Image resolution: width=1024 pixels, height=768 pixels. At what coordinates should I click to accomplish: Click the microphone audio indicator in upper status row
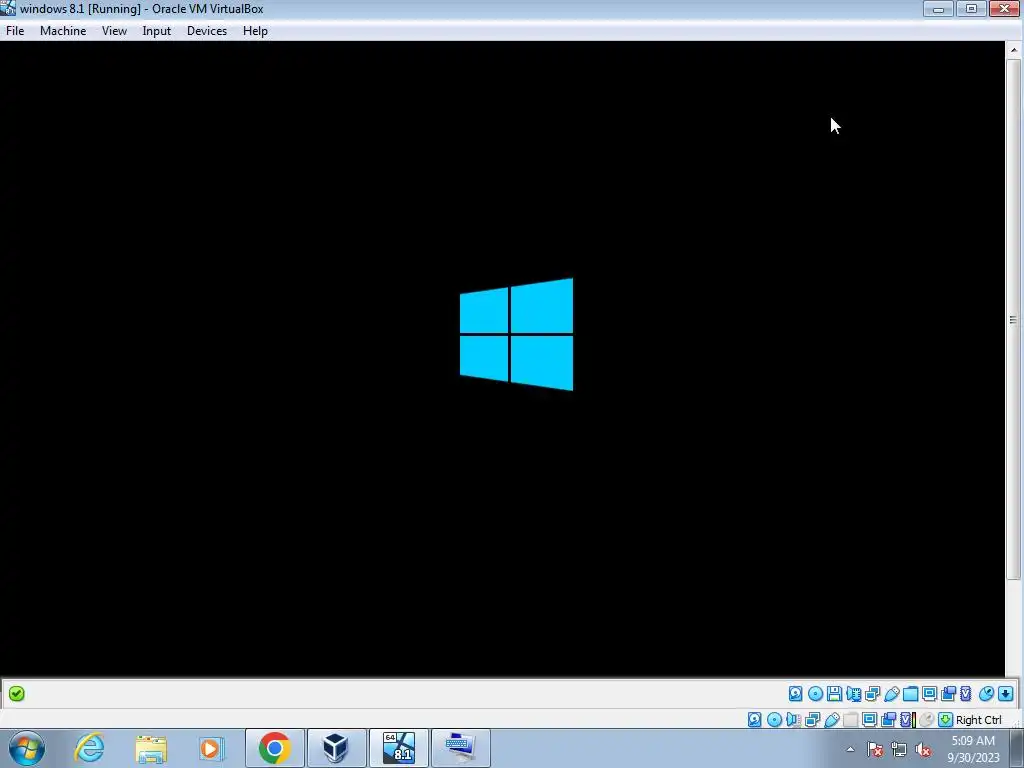pyautogui.click(x=854, y=694)
